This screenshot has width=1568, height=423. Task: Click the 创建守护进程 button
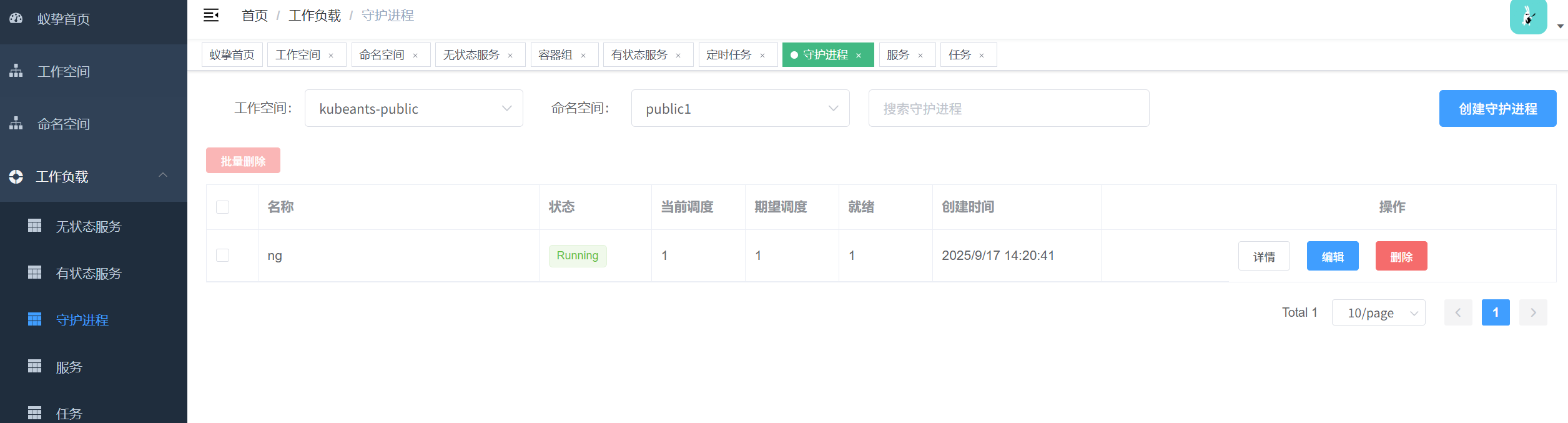tap(1497, 109)
